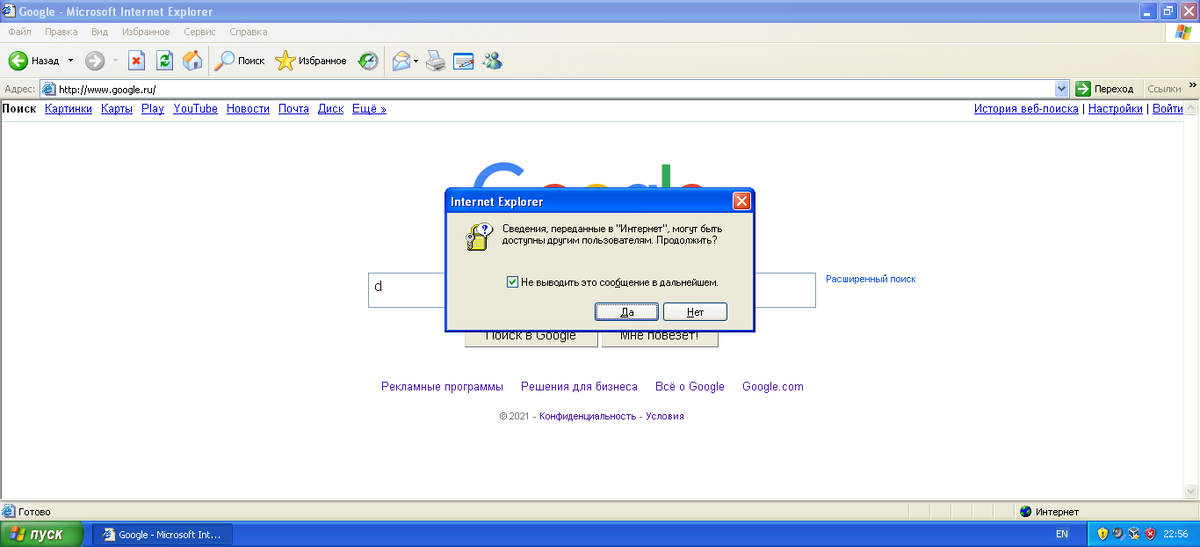The width and height of the screenshot is (1200, 547).
Task: Open the Messenger people icon
Action: click(x=491, y=61)
